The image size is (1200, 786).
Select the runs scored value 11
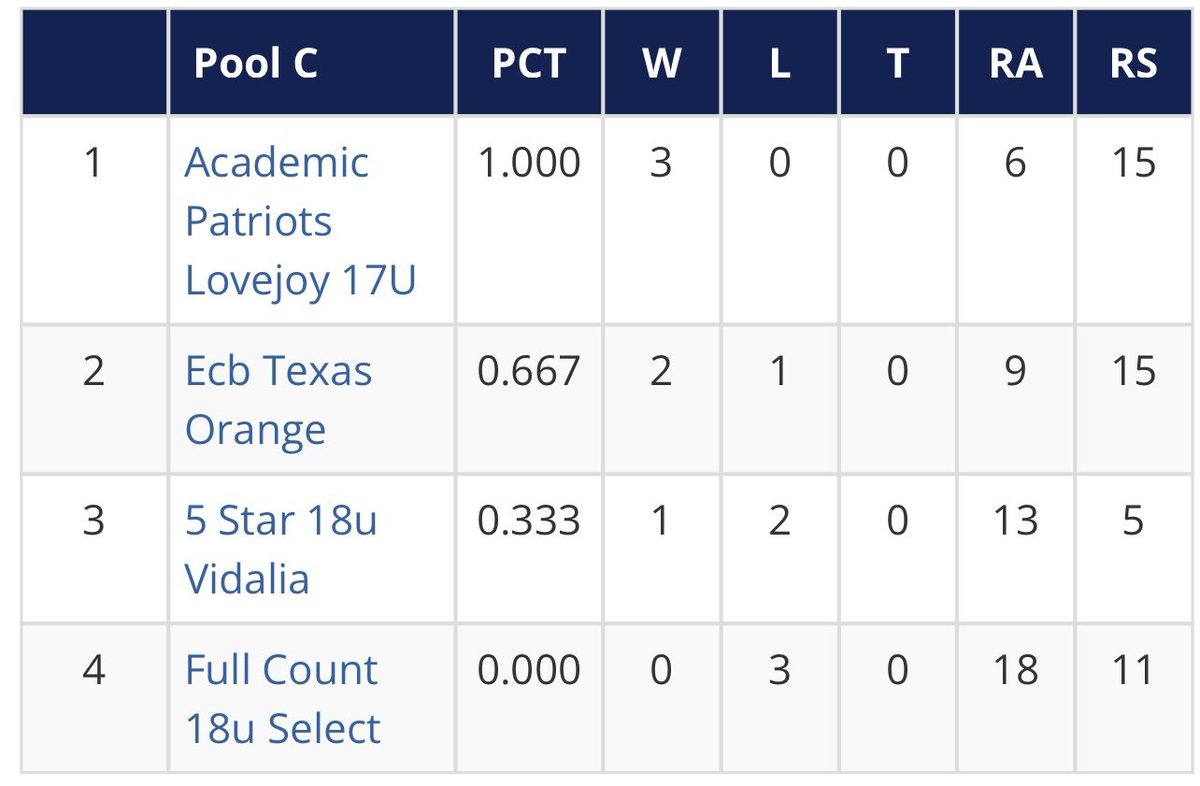coord(1133,669)
